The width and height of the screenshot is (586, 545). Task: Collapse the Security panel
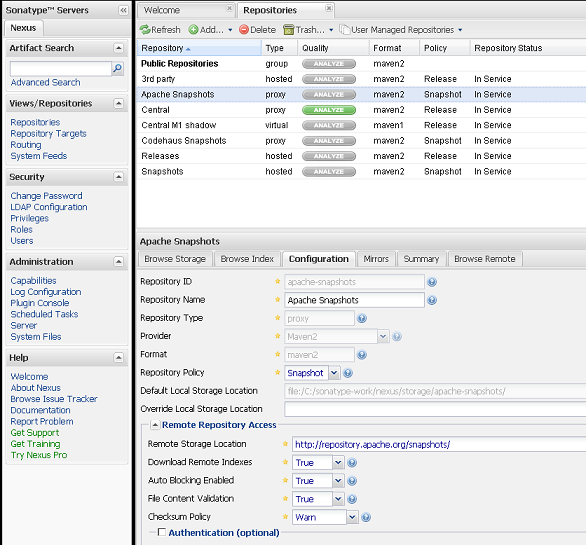click(x=118, y=176)
